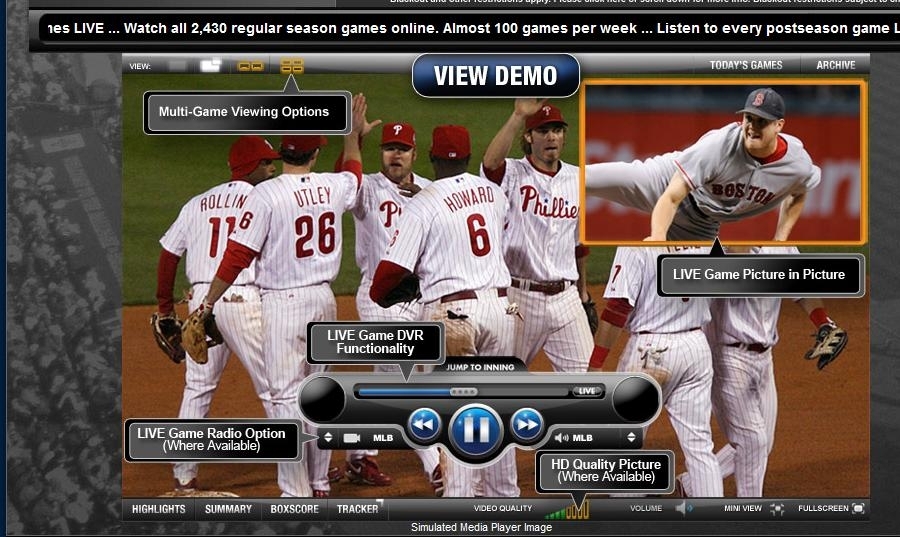900x537 pixels.
Task: Open the TODAY'S GAMES tab
Action: pyautogui.click(x=746, y=65)
